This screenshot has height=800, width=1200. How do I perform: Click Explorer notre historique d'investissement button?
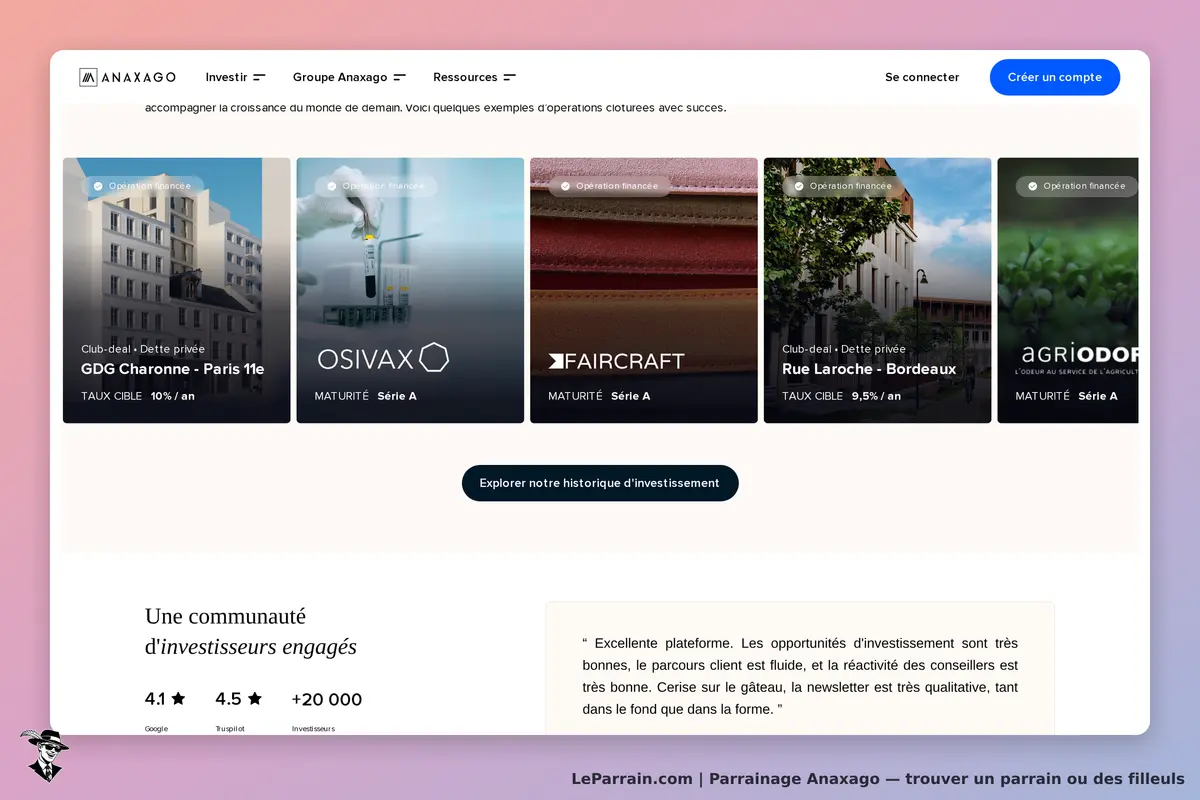click(600, 483)
